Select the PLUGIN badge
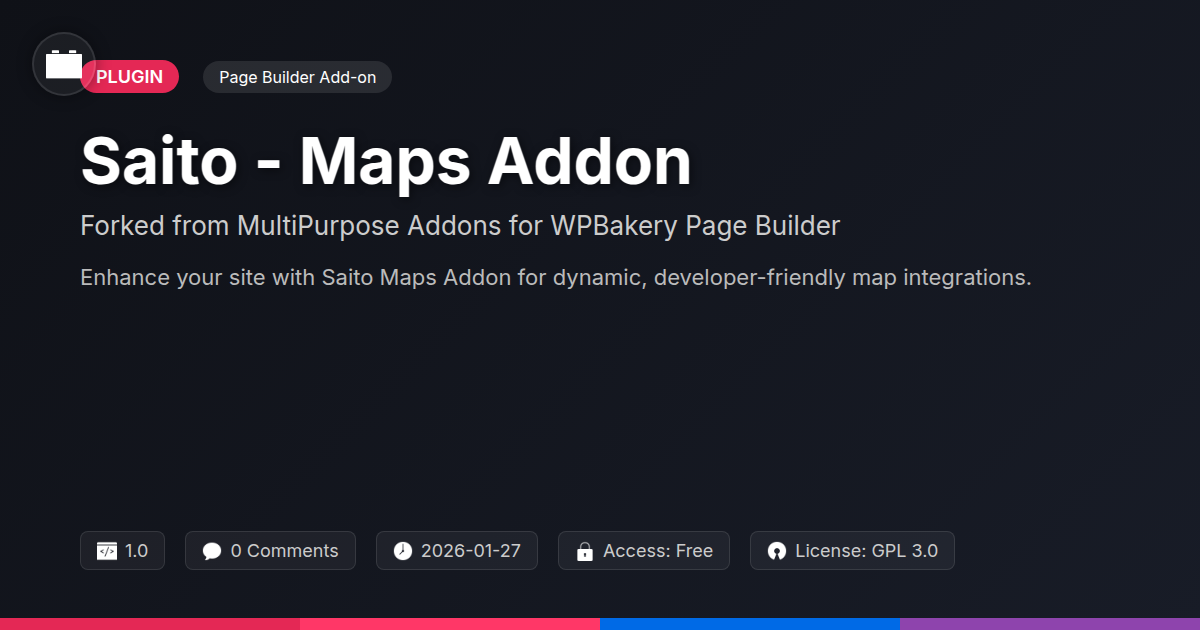The image size is (1200, 630). tap(130, 77)
